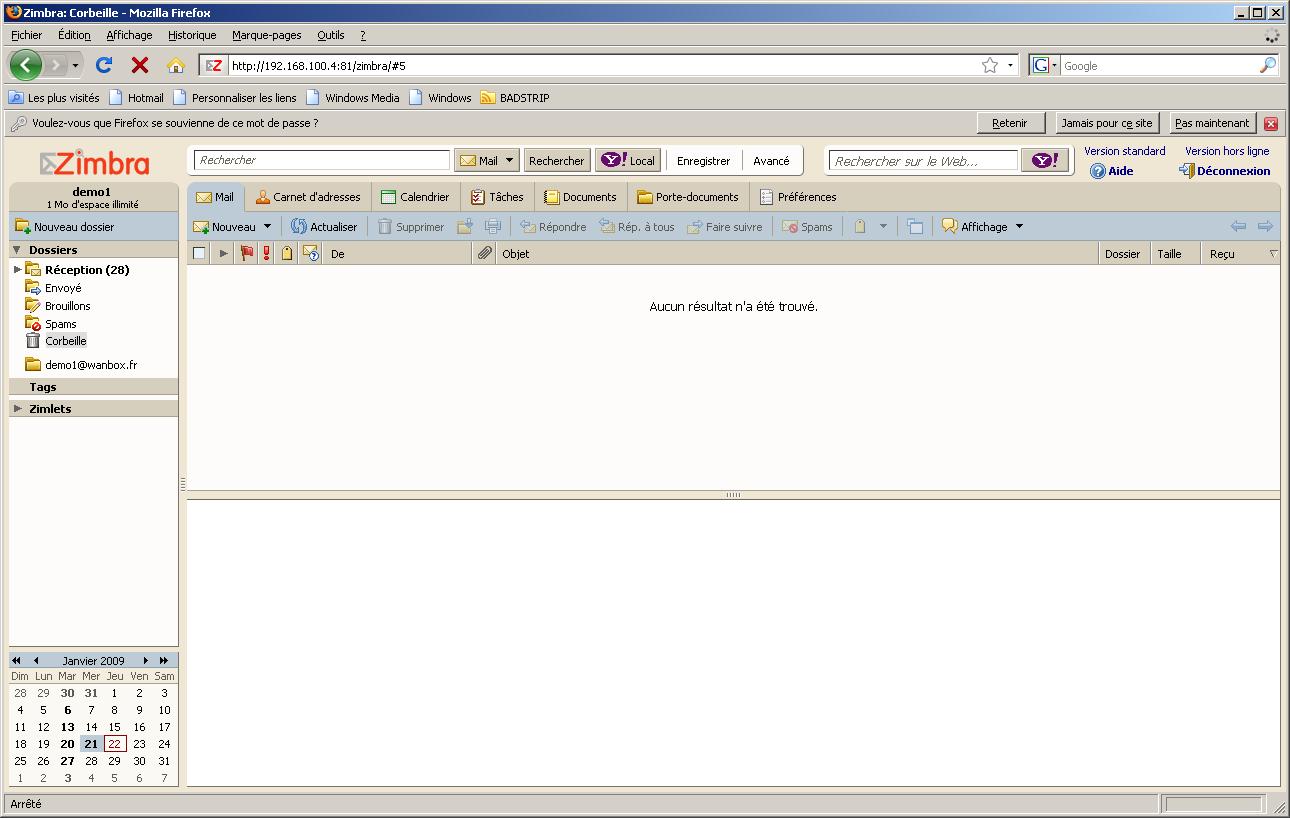Screen dimensions: 1290x818
Task: Jump to next year in mini calendar
Action: [164, 660]
